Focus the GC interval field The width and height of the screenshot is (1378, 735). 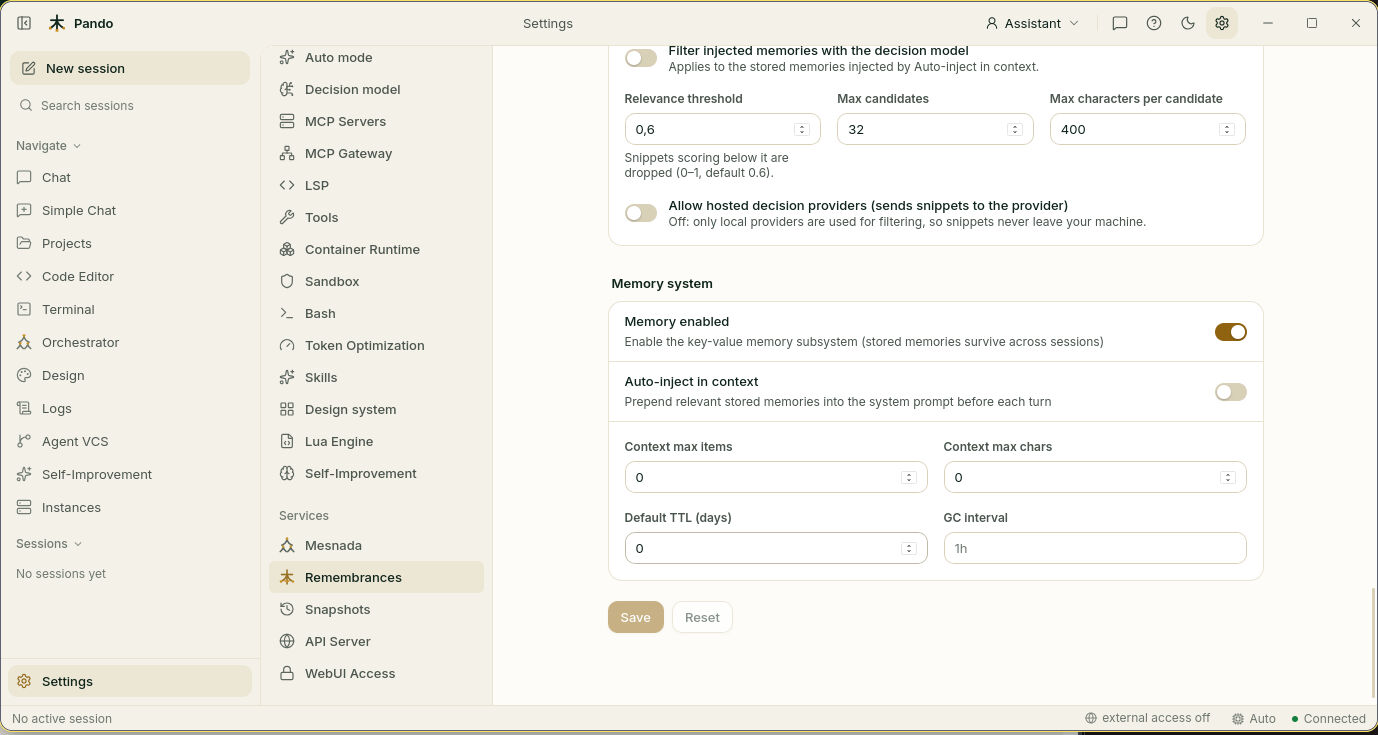click(x=1095, y=548)
